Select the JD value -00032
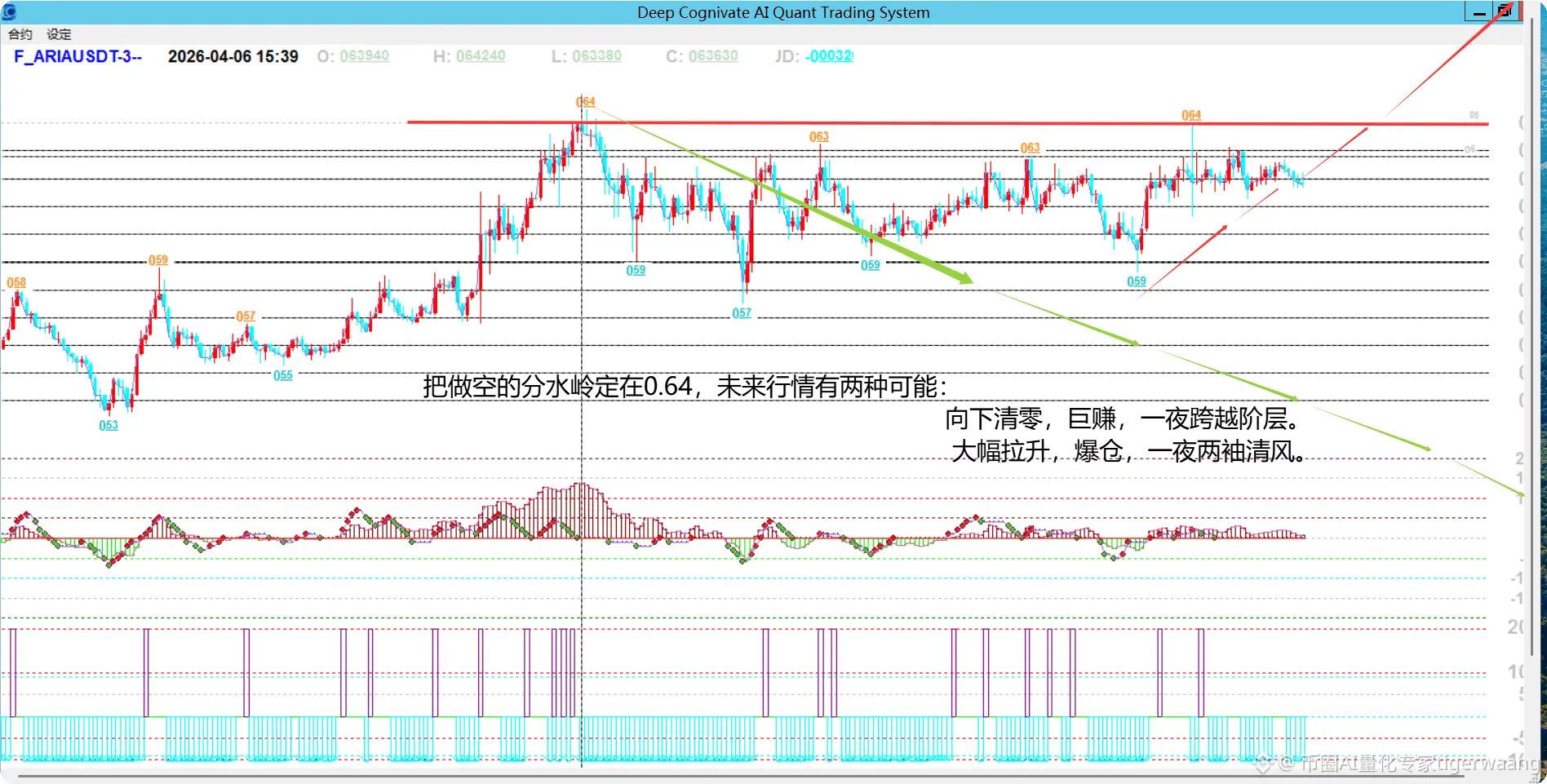The height and width of the screenshot is (784, 1547). [x=829, y=55]
